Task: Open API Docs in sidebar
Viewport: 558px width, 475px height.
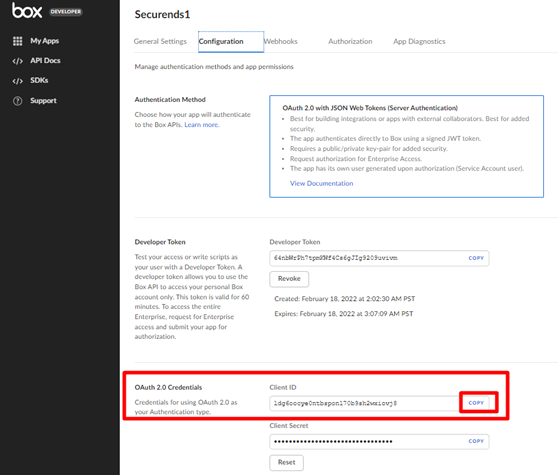Action: tap(45, 60)
